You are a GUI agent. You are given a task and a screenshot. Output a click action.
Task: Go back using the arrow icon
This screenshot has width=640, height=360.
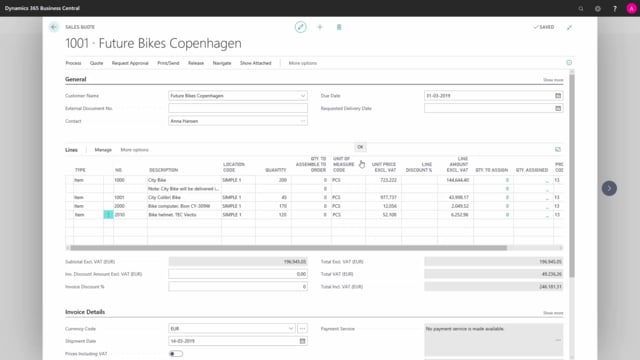pyautogui.click(x=54, y=27)
